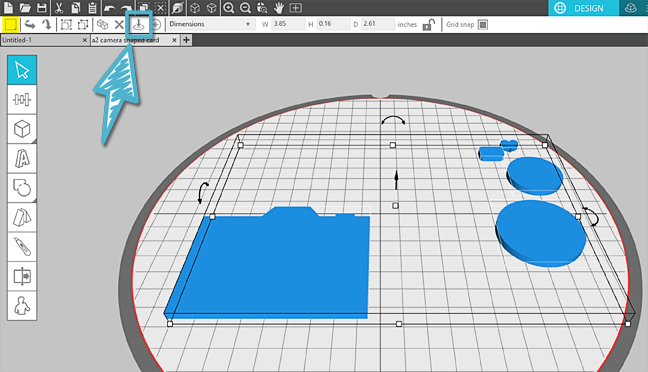Click the zoom in magnifier

click(x=229, y=7)
